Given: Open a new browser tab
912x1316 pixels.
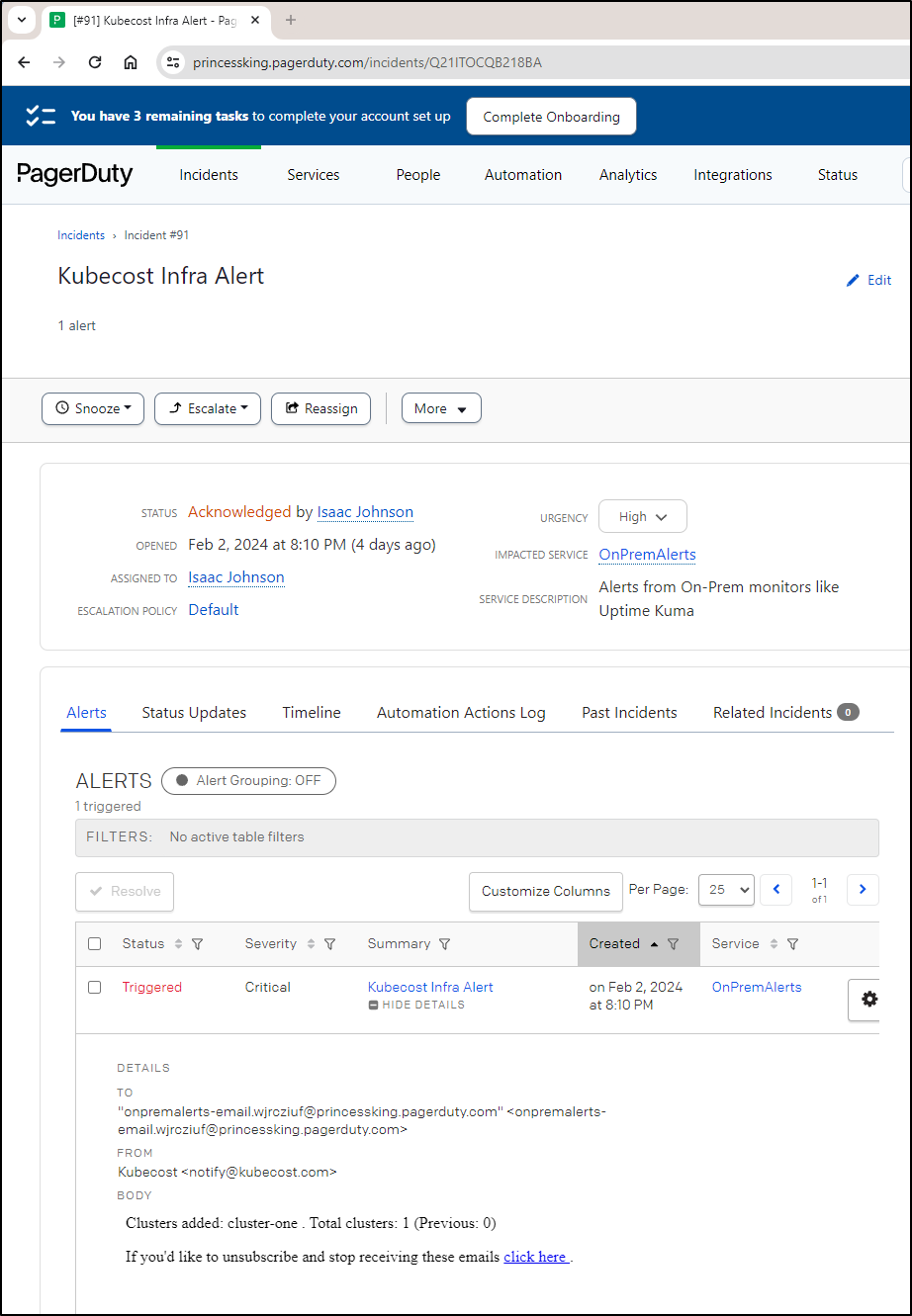Looking at the screenshot, I should click(291, 20).
